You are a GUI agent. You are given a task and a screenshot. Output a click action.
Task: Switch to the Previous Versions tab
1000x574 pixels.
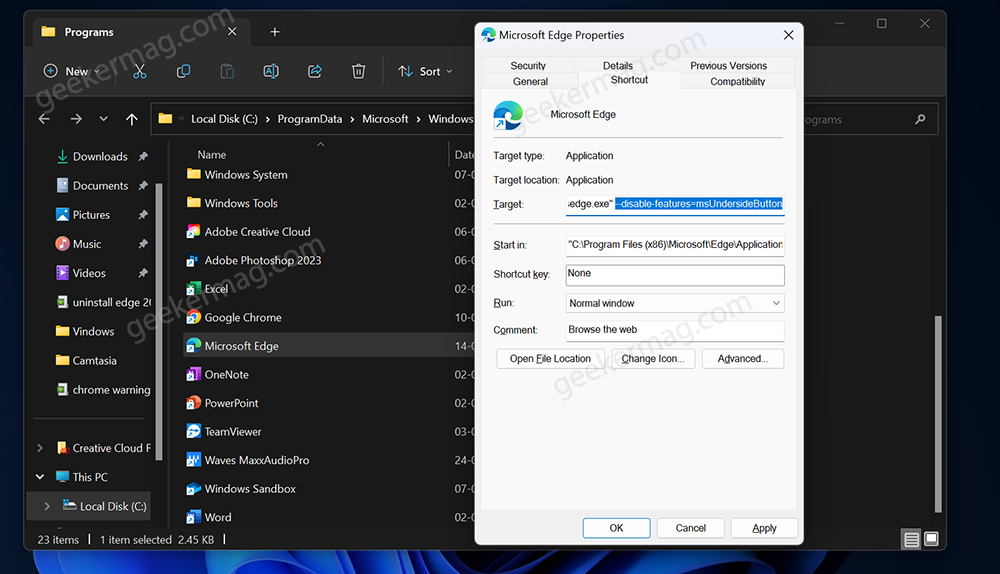728,65
